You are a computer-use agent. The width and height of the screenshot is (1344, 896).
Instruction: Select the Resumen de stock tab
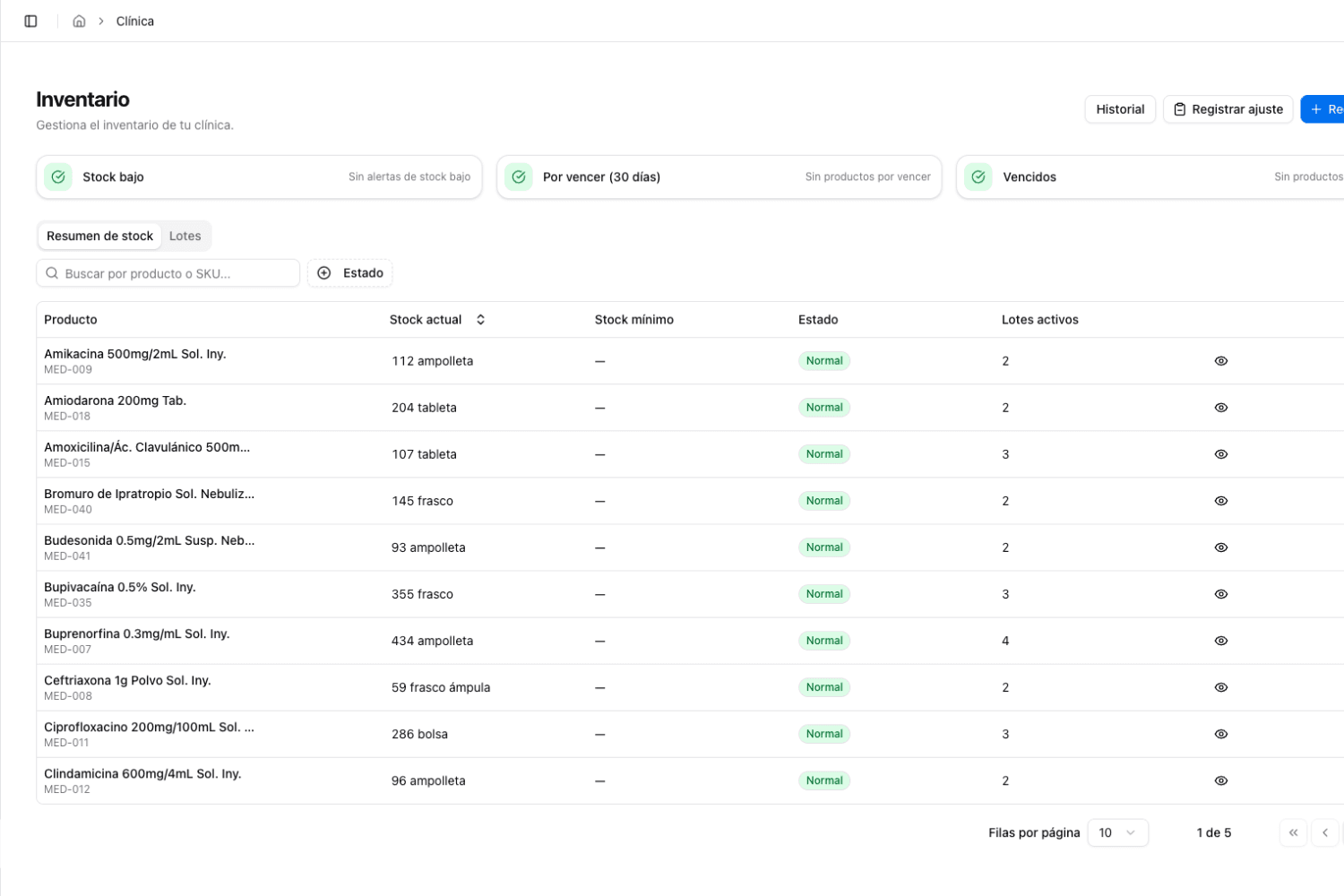99,236
